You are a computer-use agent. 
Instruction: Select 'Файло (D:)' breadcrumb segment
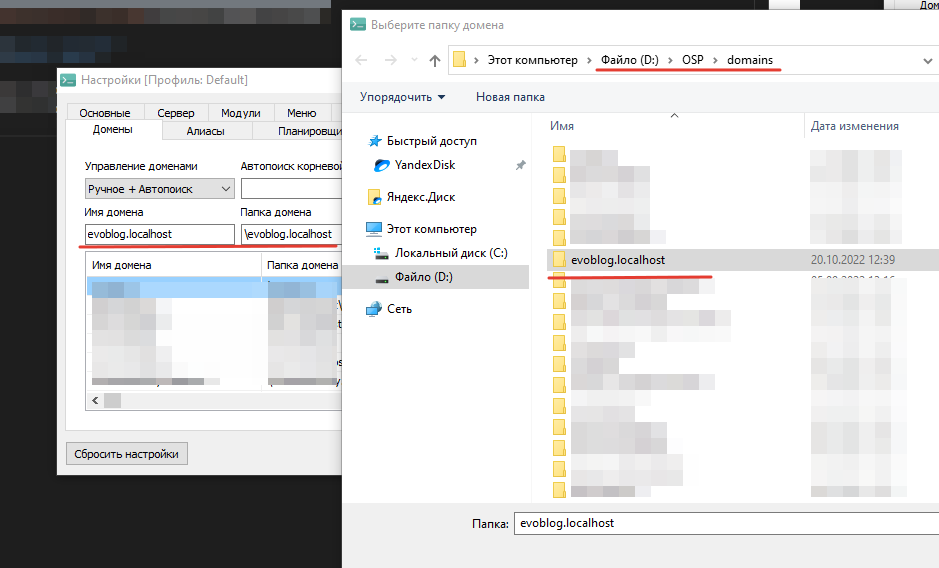[629, 60]
